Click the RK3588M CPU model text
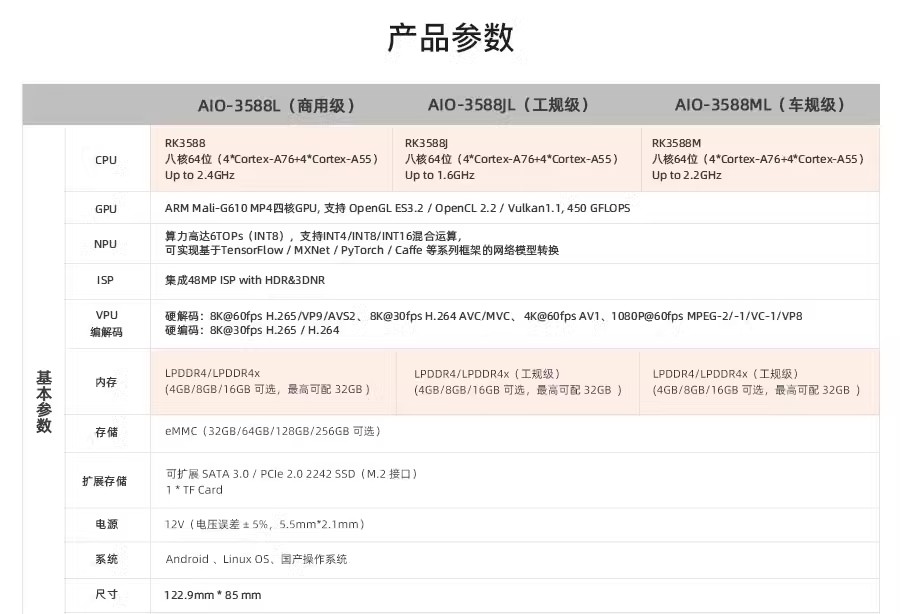 coord(677,143)
